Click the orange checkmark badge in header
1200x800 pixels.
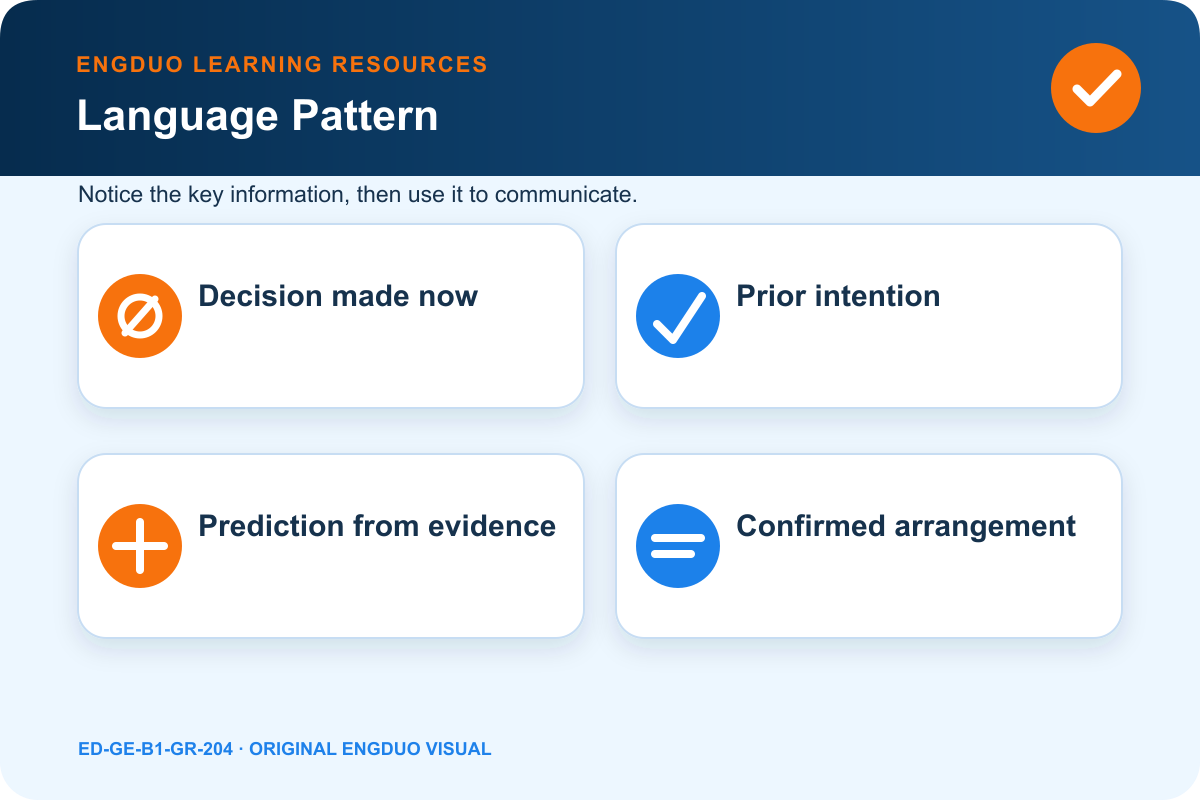[x=1096, y=88]
